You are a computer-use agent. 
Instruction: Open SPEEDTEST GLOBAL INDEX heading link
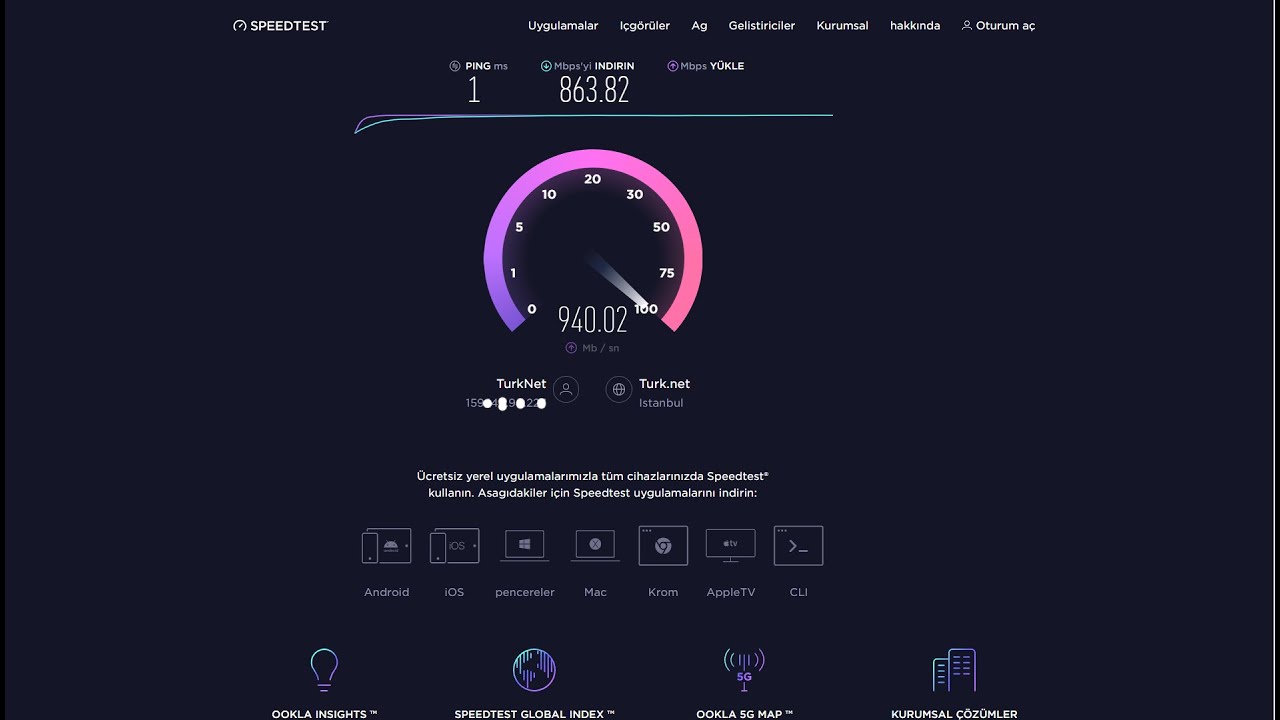tap(534, 714)
